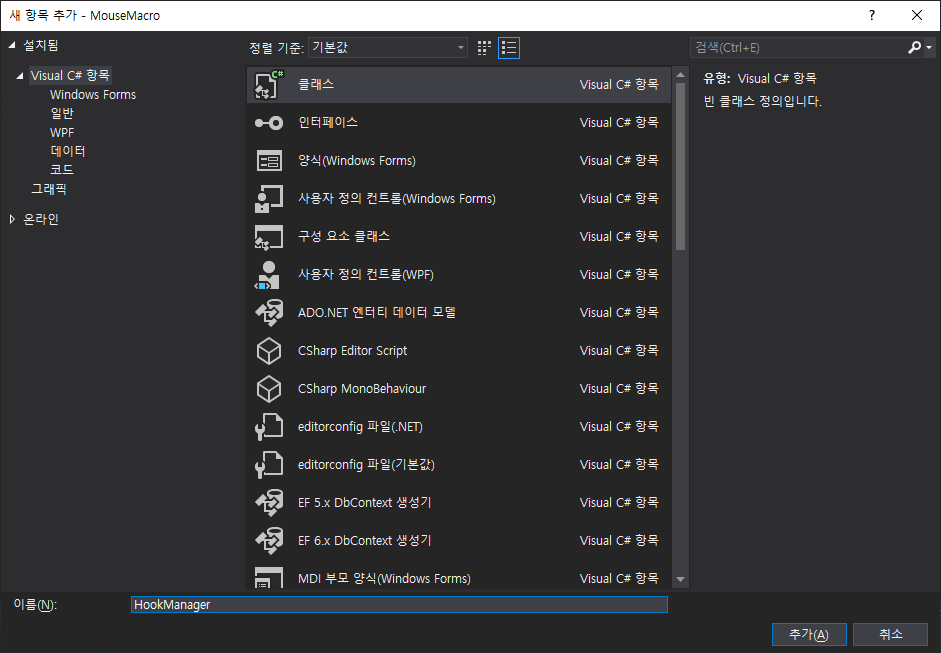
Task: Click the 이름 field containing HookManager
Action: coord(399,604)
